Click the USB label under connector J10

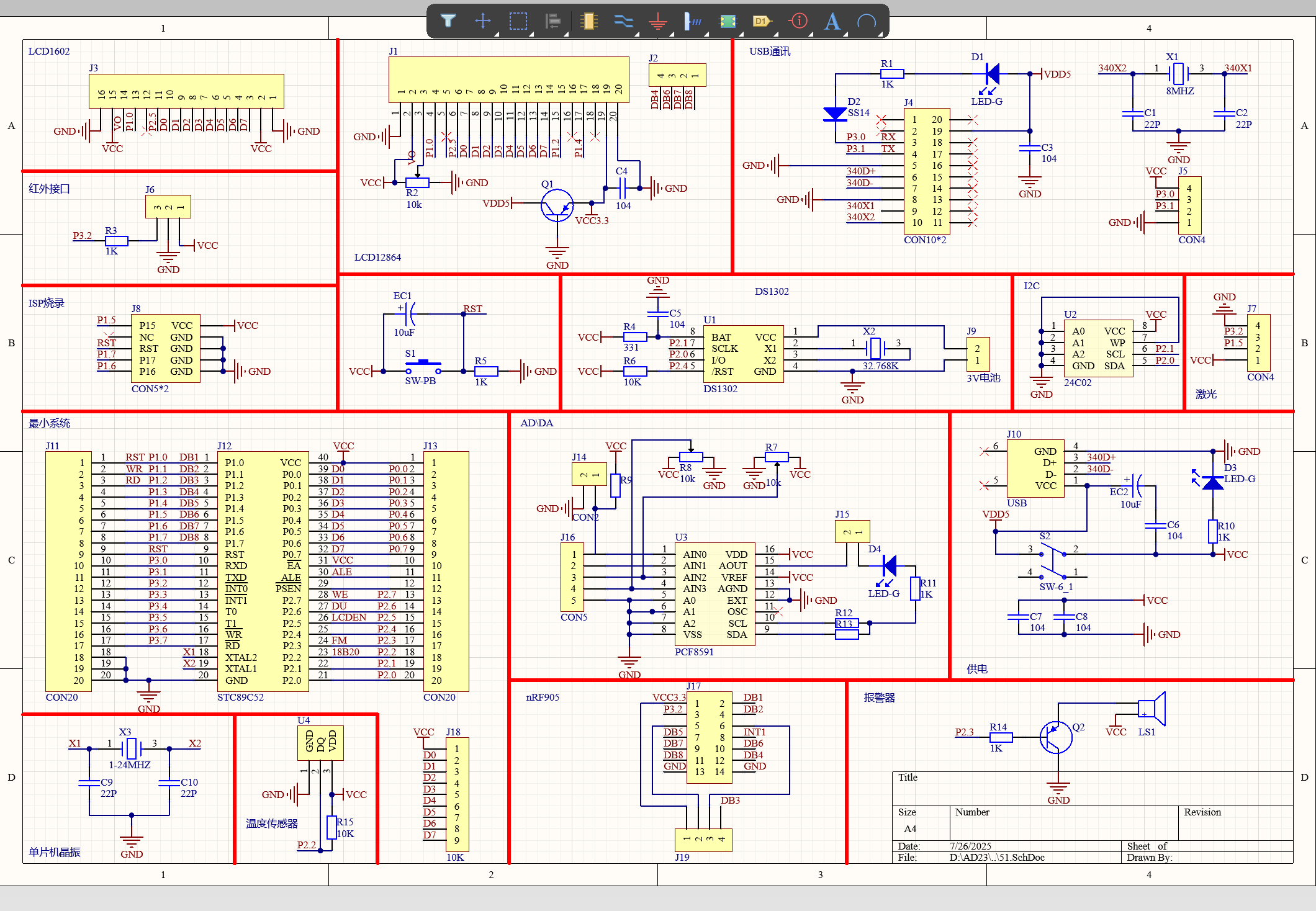point(1017,503)
